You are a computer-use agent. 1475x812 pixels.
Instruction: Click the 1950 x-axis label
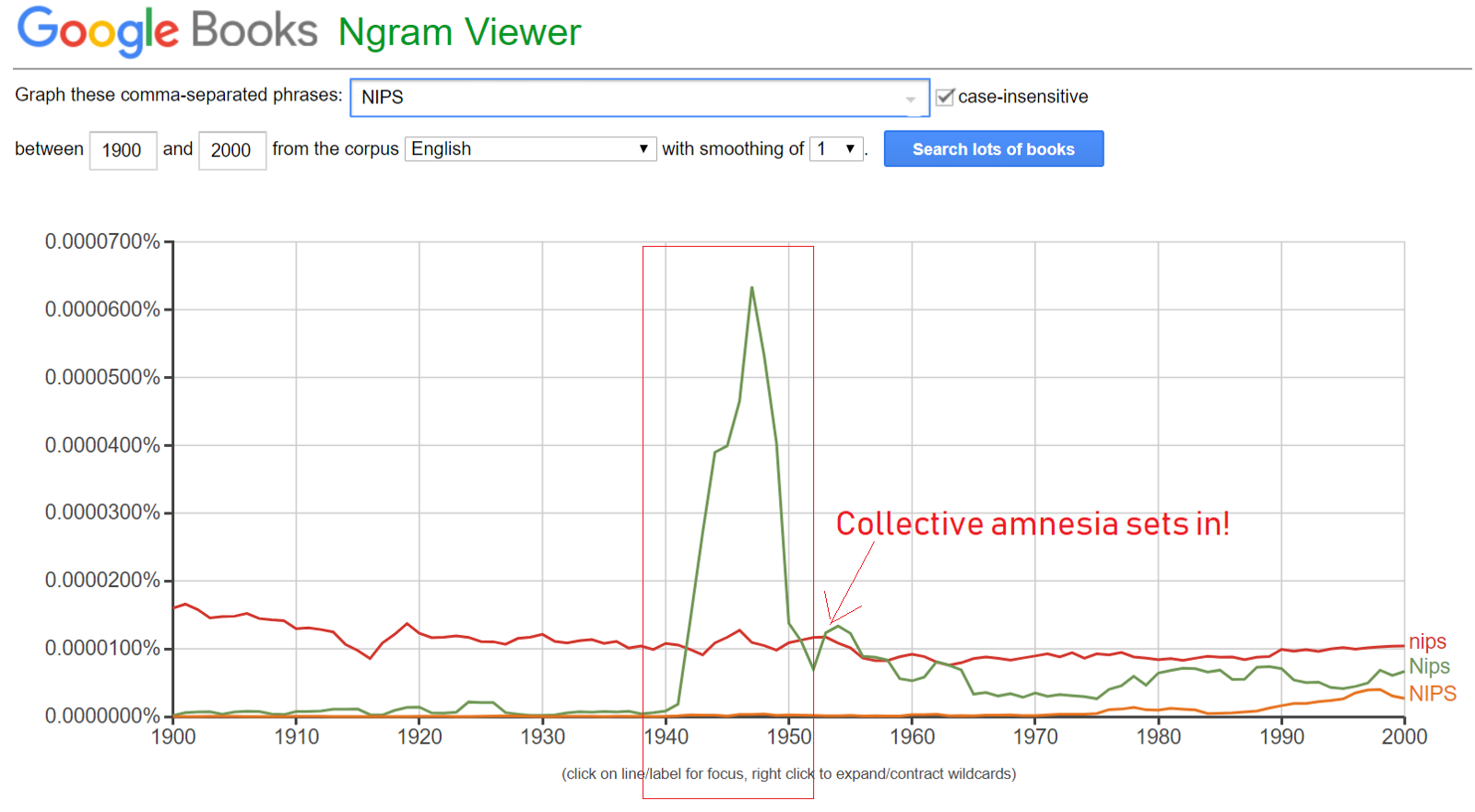pos(789,736)
